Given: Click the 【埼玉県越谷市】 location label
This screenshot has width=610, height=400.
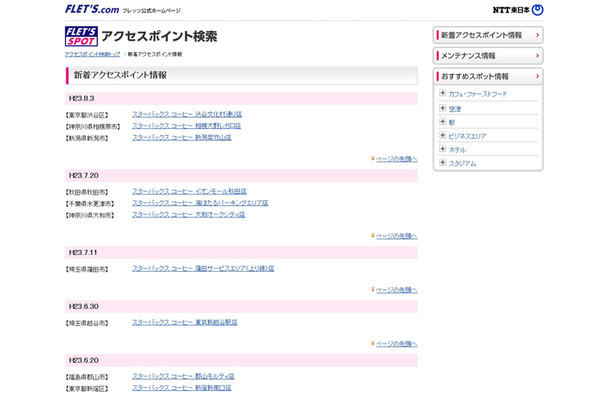Looking at the screenshot, I should [x=87, y=323].
